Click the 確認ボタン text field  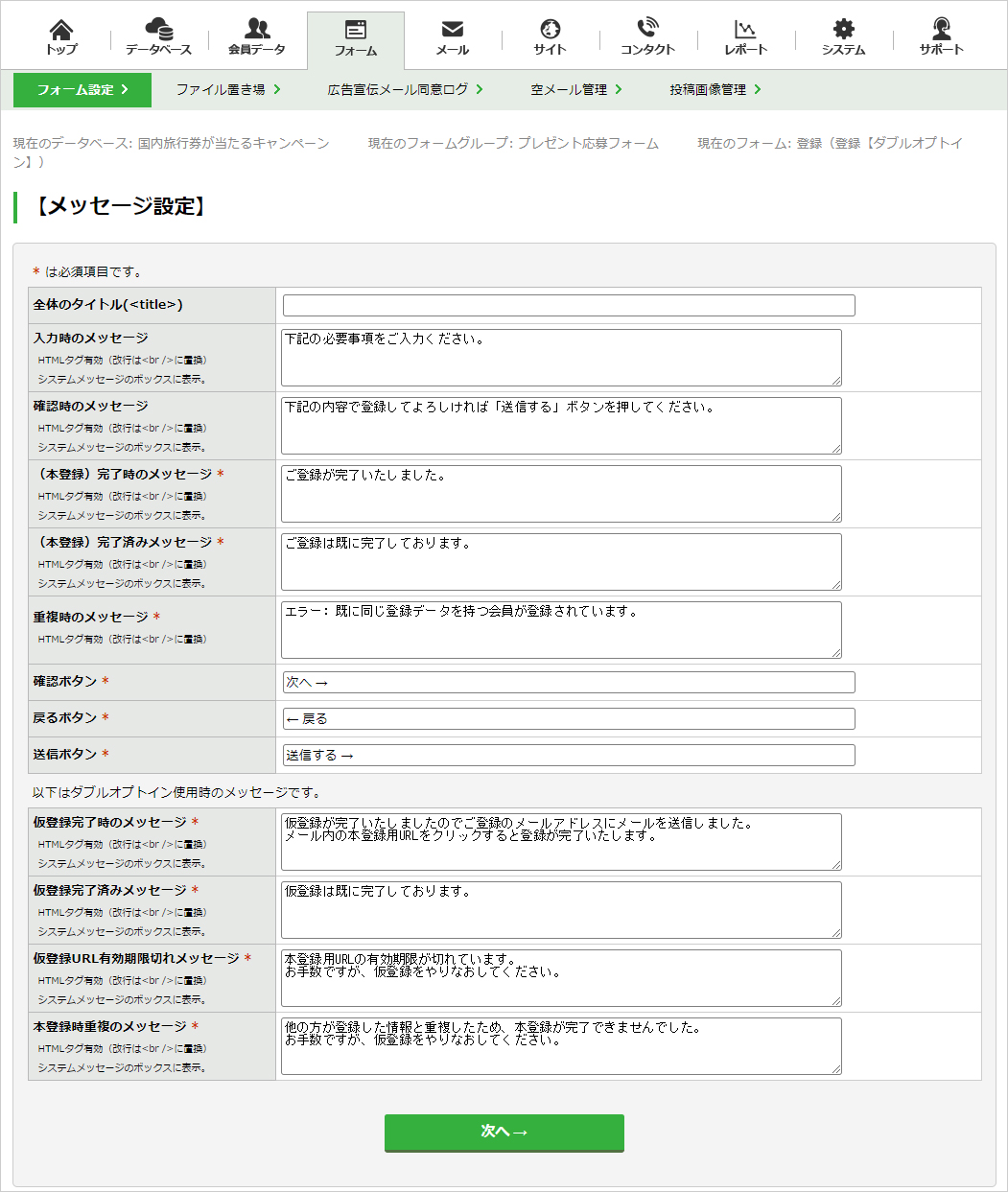(569, 682)
